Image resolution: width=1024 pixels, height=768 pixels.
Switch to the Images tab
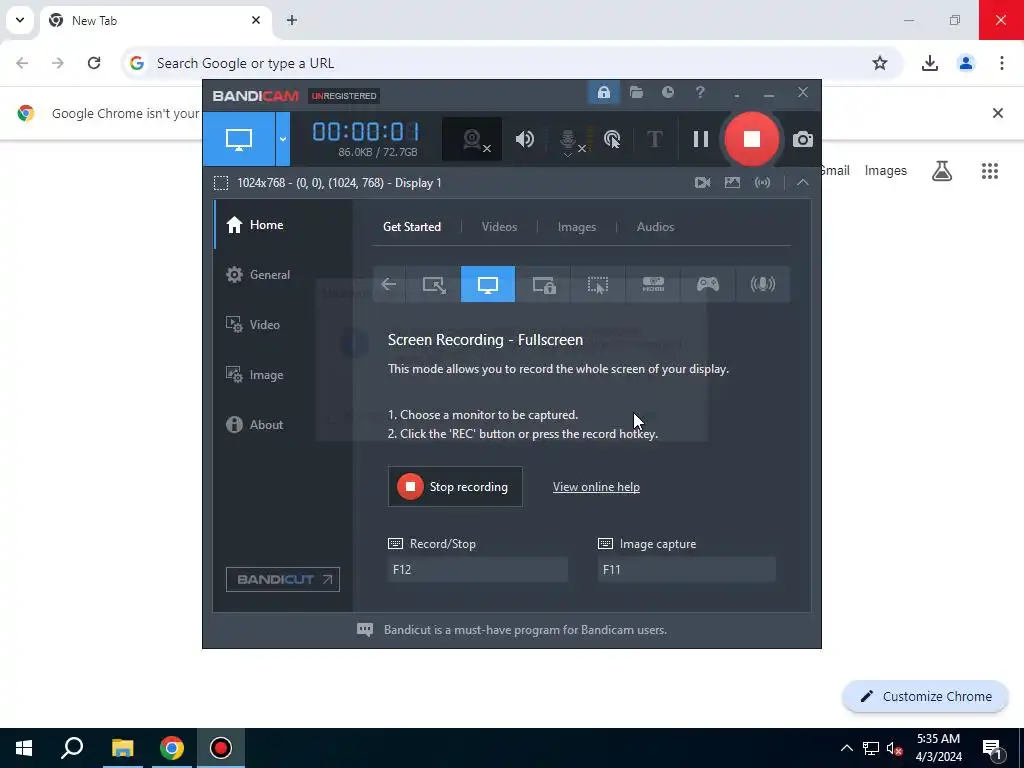pos(577,227)
